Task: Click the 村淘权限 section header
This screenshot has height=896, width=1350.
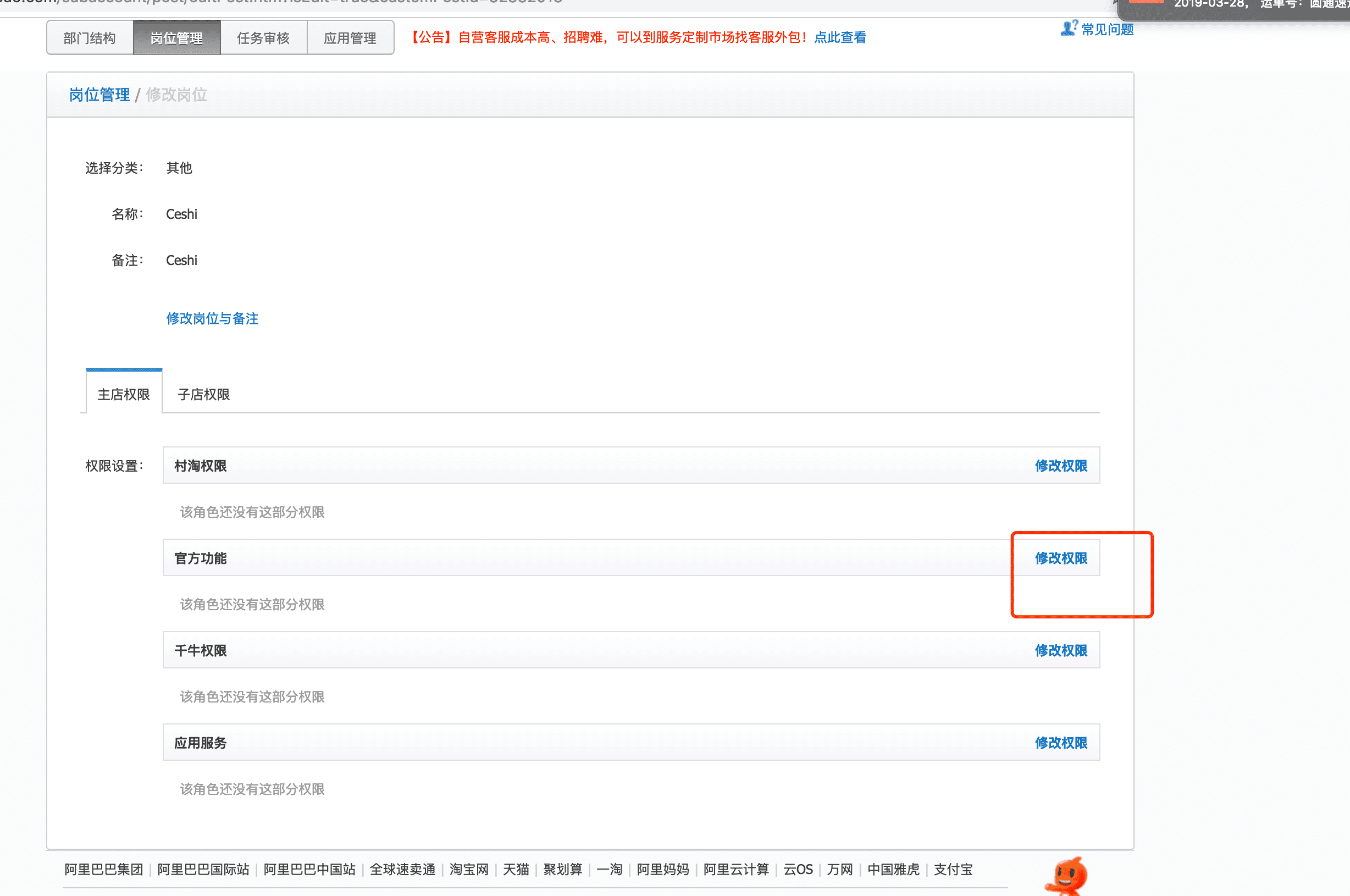Action: [631, 465]
